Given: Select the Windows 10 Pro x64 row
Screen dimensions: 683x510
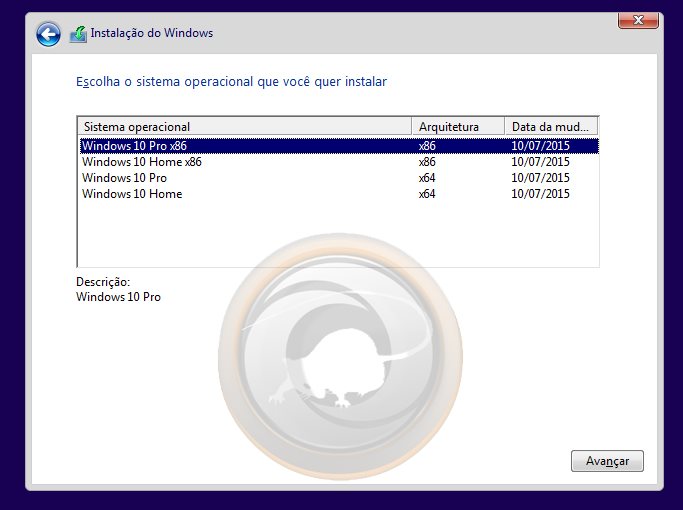Looking at the screenshot, I should pos(339,178).
